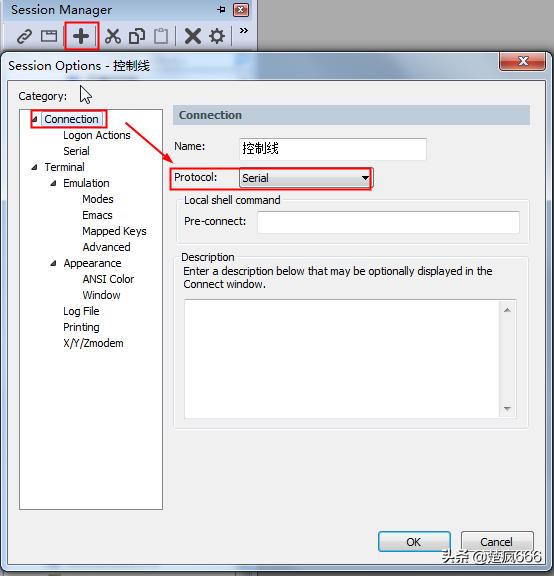Click the Cut scissors icon
Screen dimensions: 554x576
click(x=112, y=36)
